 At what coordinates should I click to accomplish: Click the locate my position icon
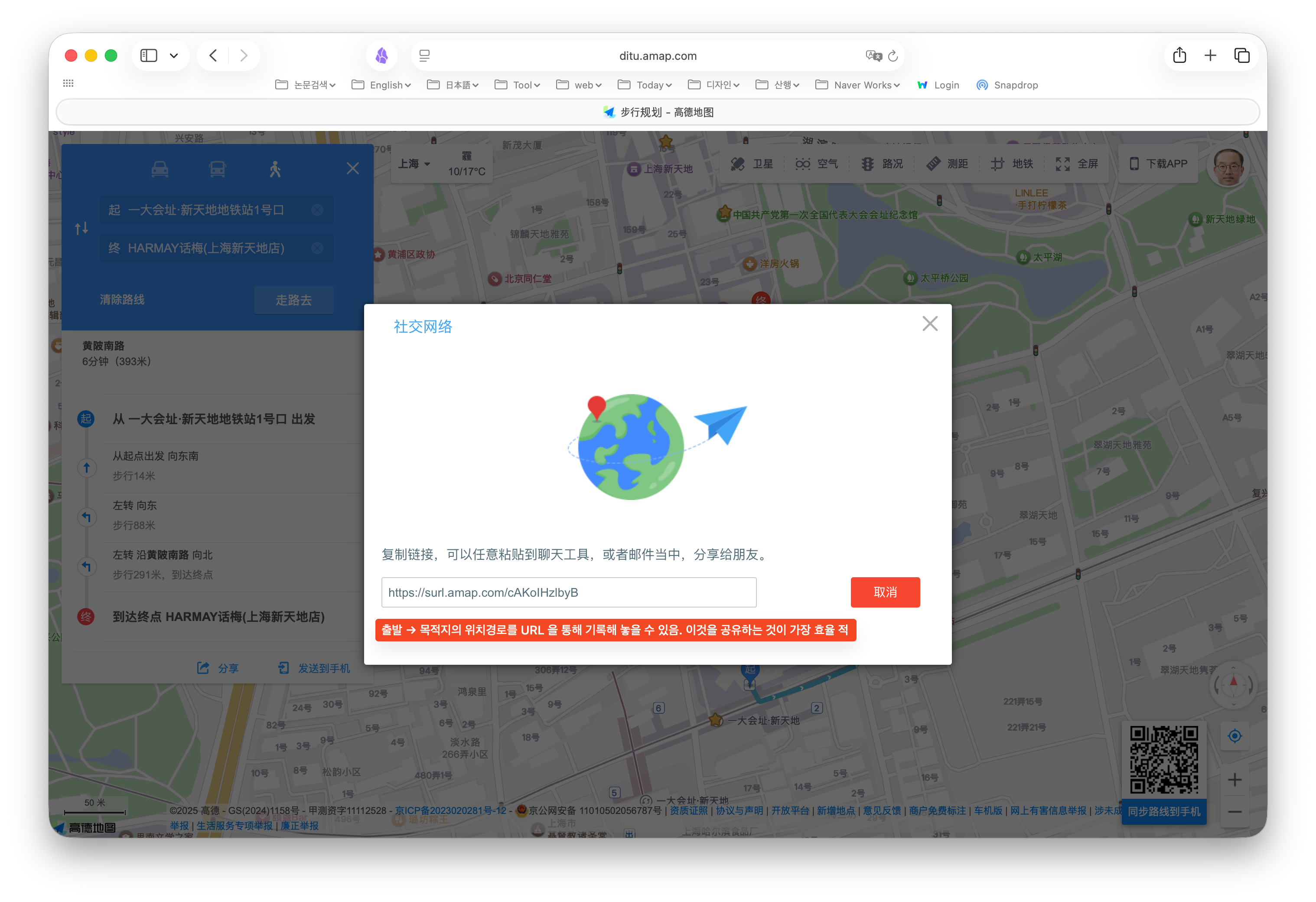1235,736
